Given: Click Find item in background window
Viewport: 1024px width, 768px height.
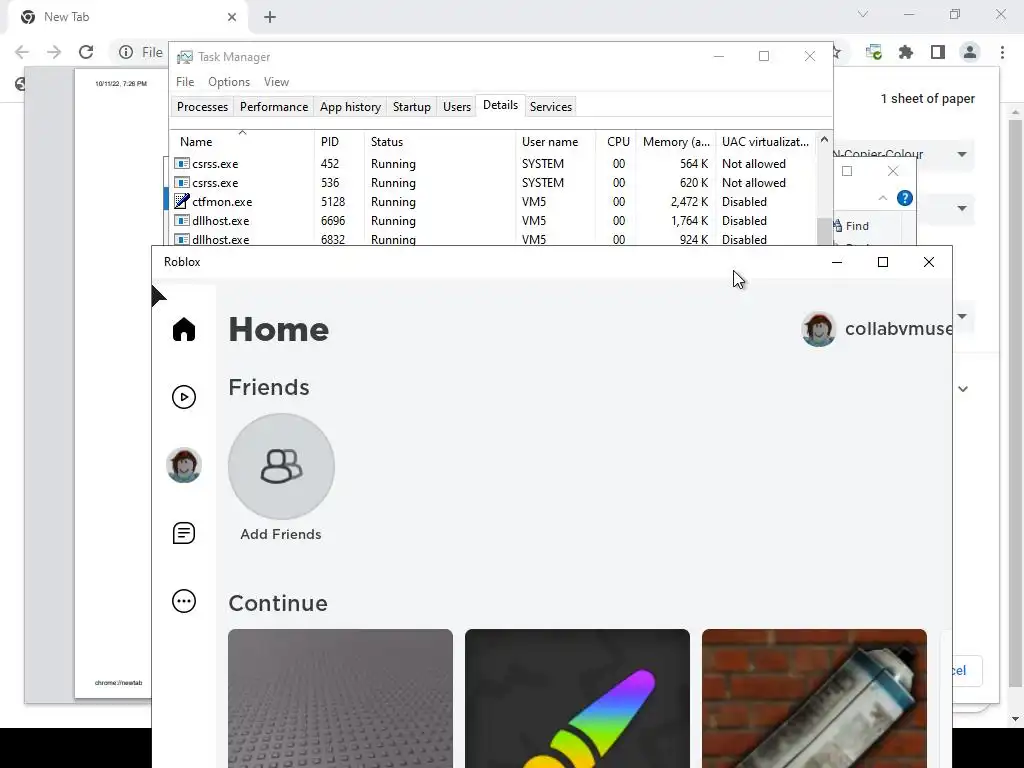Looking at the screenshot, I should (851, 226).
